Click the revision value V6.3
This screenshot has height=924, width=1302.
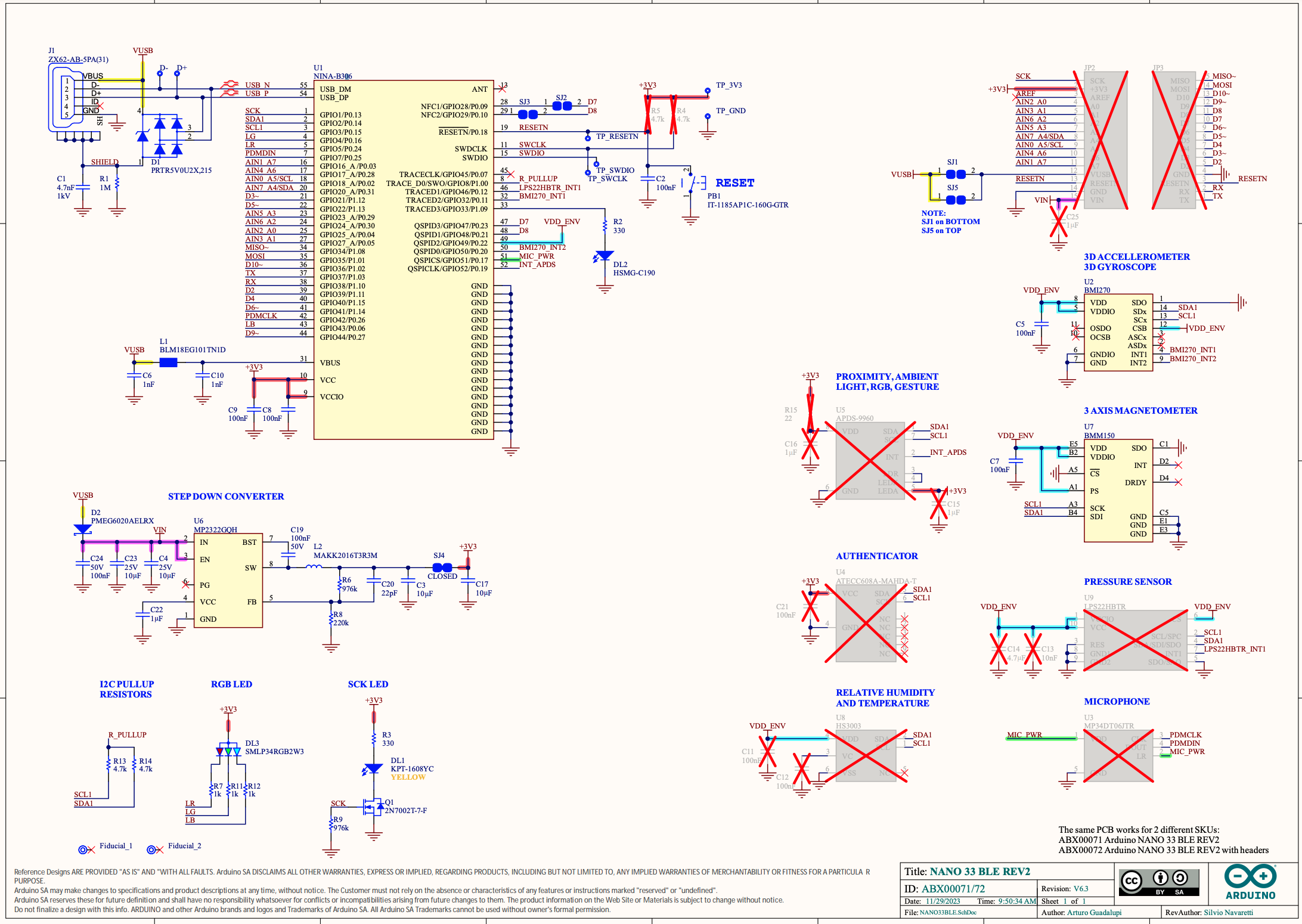pos(1081,888)
